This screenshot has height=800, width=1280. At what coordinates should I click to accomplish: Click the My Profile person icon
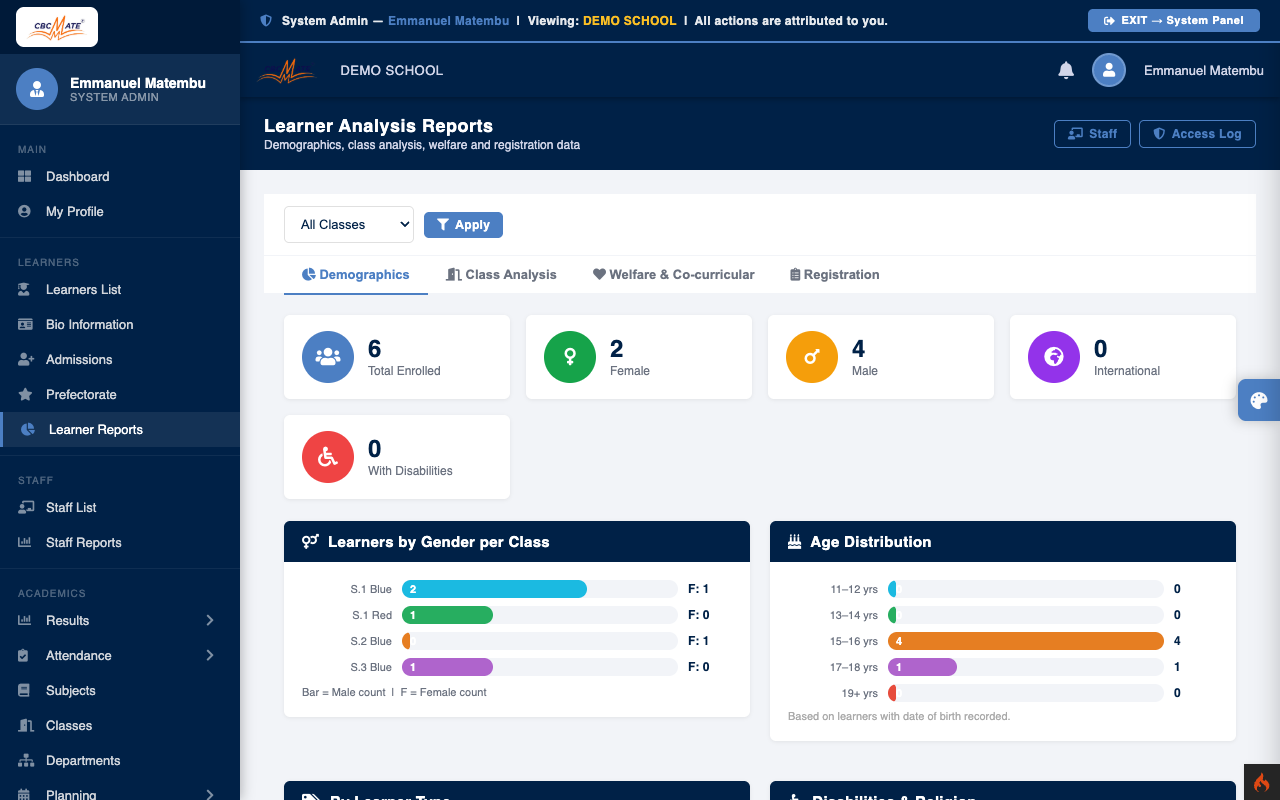tap(25, 211)
